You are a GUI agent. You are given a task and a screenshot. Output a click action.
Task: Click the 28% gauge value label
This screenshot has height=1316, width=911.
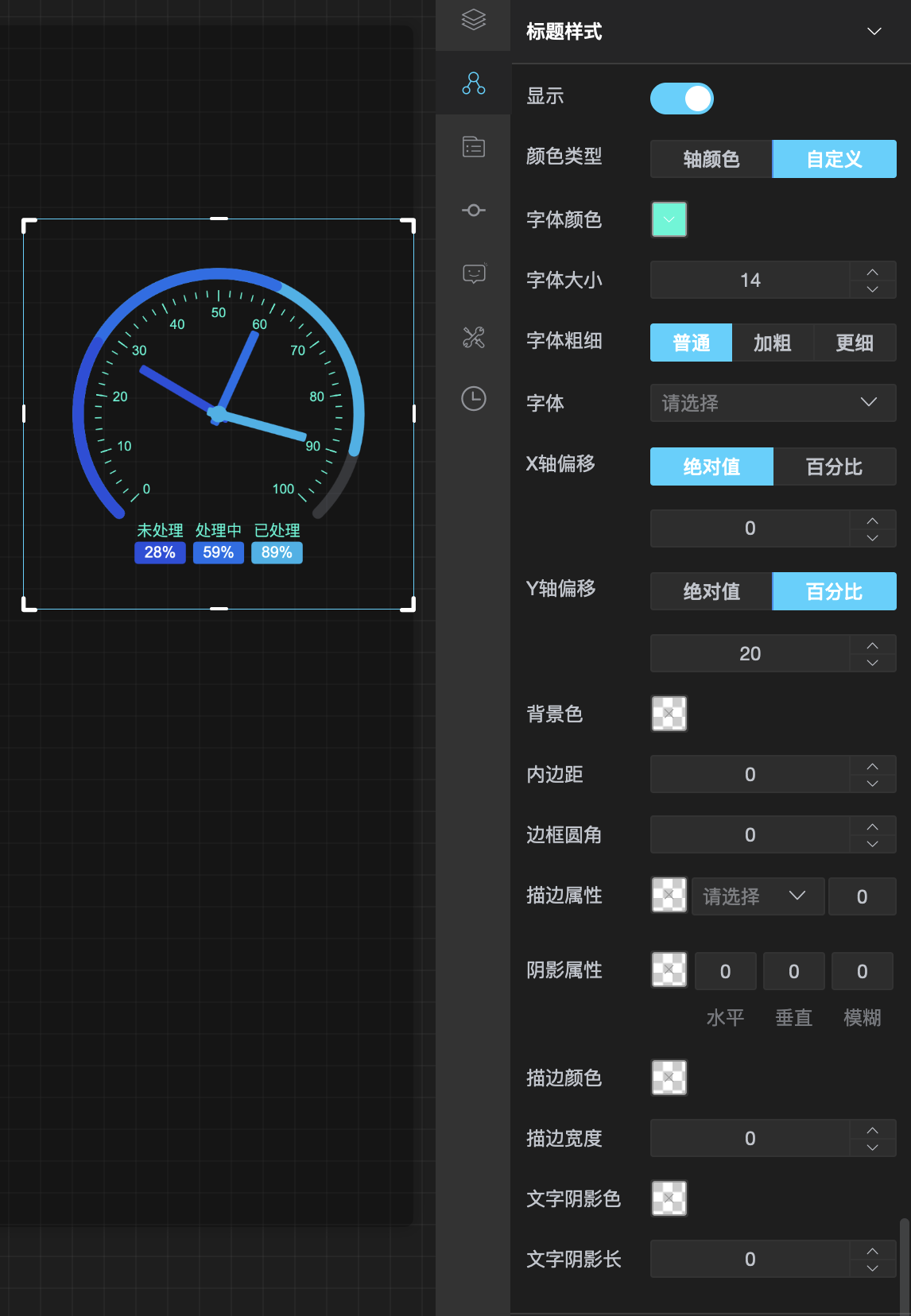[x=160, y=552]
